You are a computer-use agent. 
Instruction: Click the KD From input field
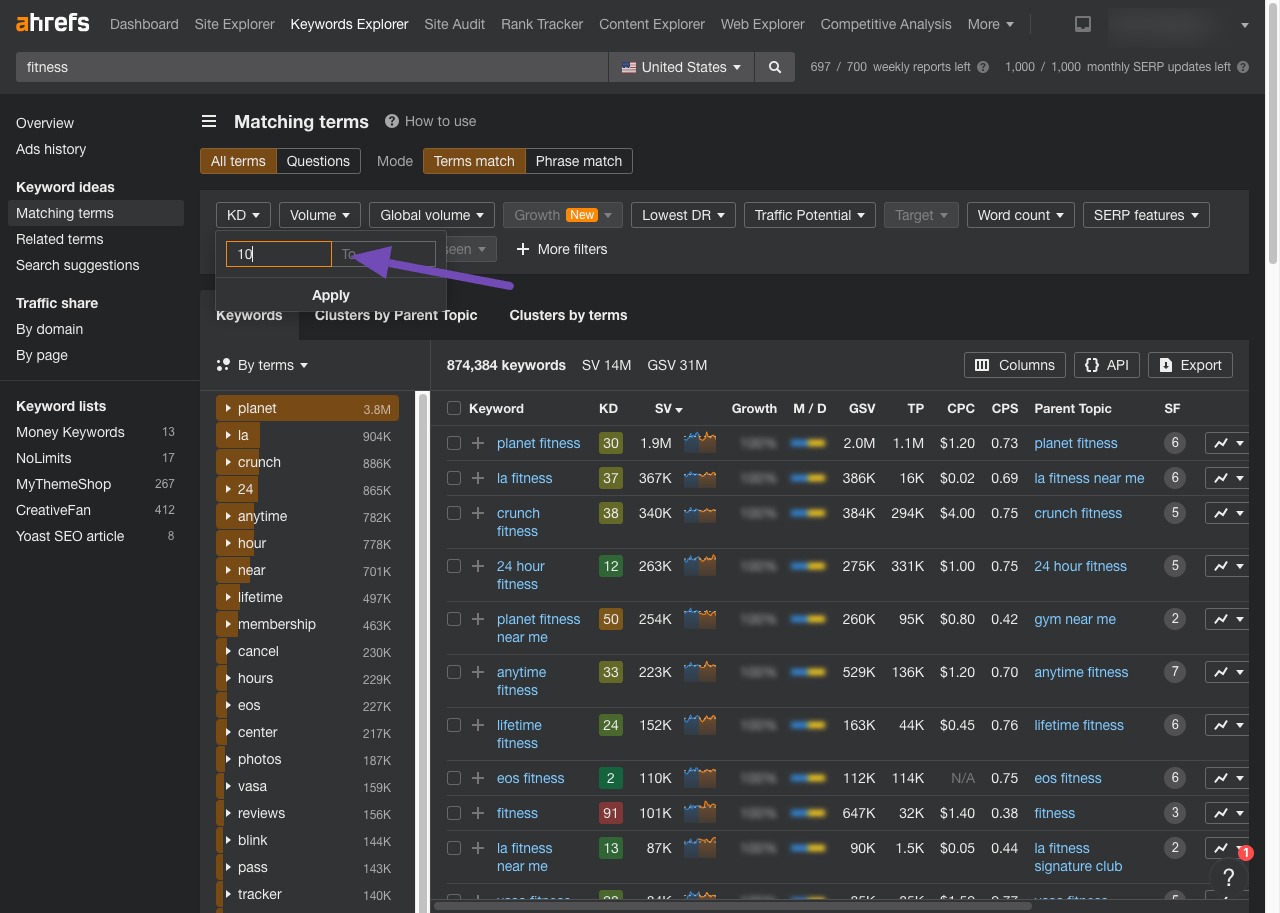(279, 254)
